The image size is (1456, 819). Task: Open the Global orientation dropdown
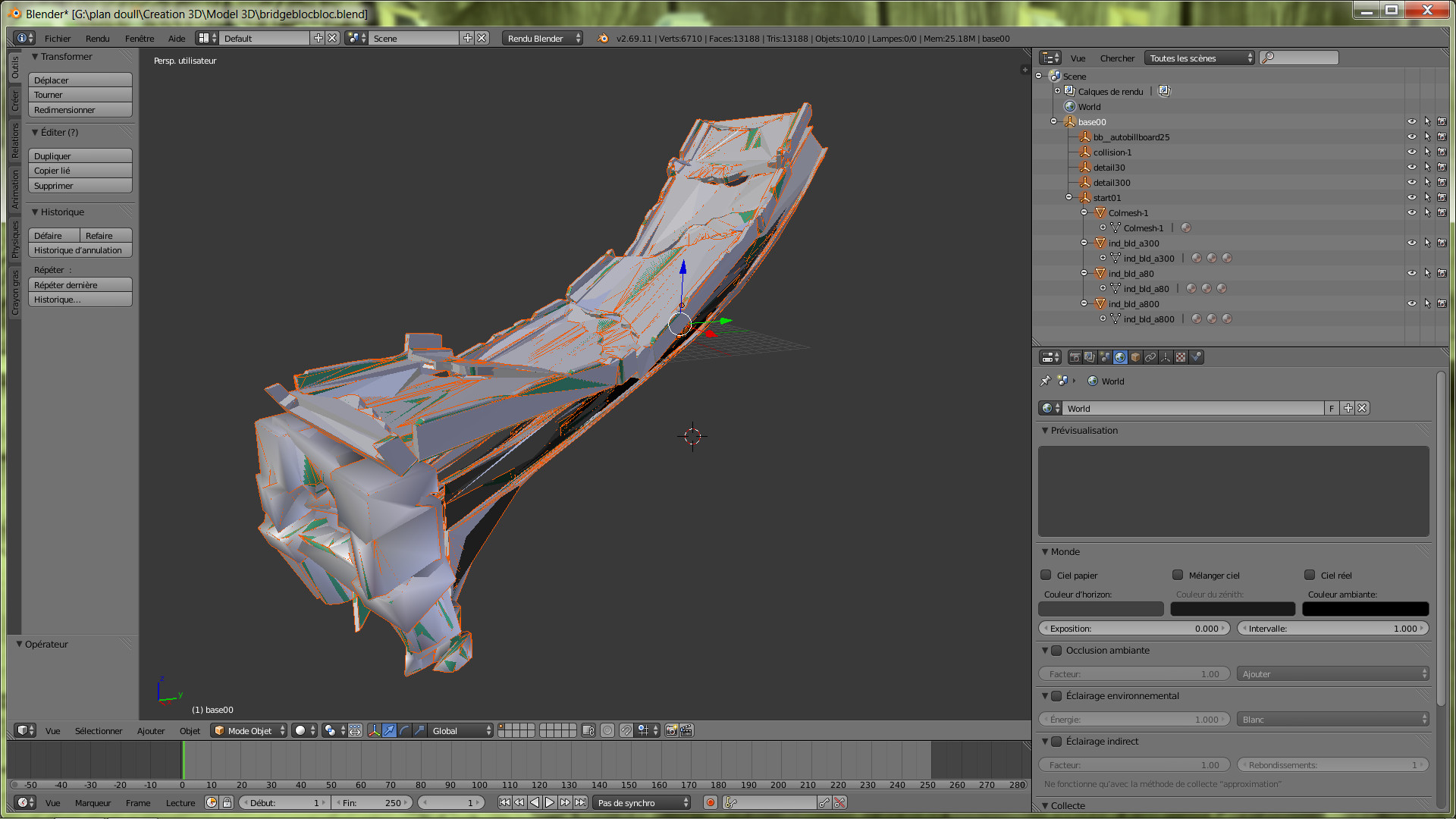(462, 730)
